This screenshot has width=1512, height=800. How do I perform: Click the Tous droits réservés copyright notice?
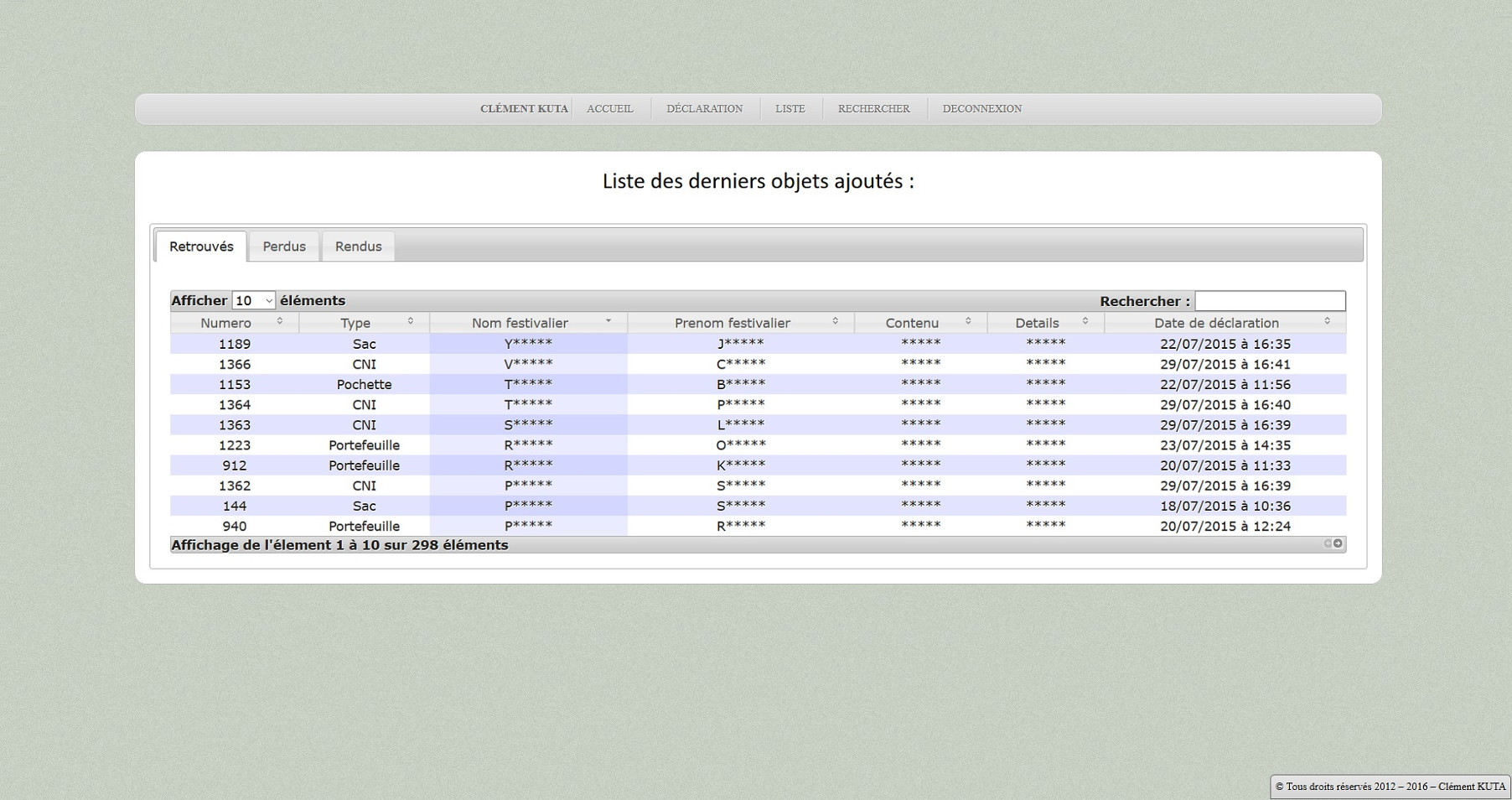coord(1390,787)
